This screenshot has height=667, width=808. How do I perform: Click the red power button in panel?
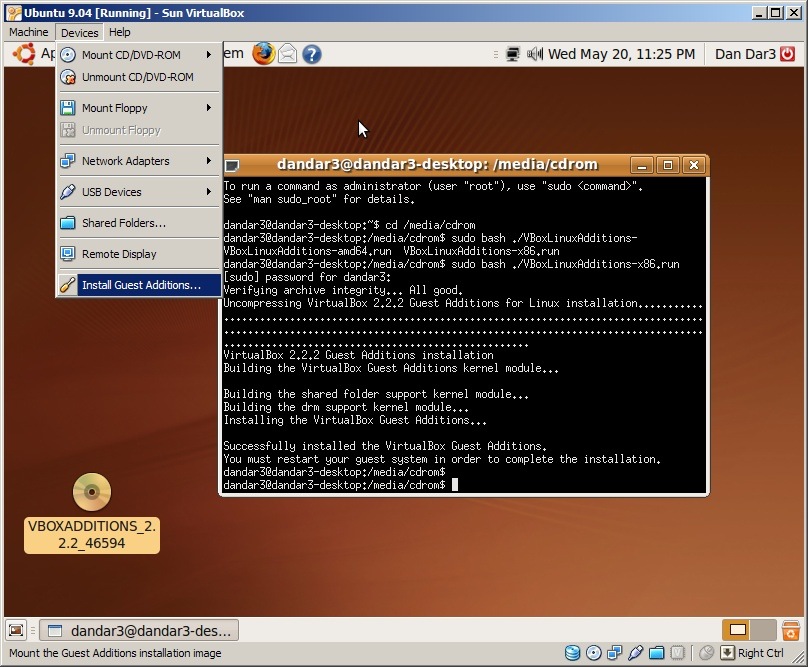click(x=790, y=54)
